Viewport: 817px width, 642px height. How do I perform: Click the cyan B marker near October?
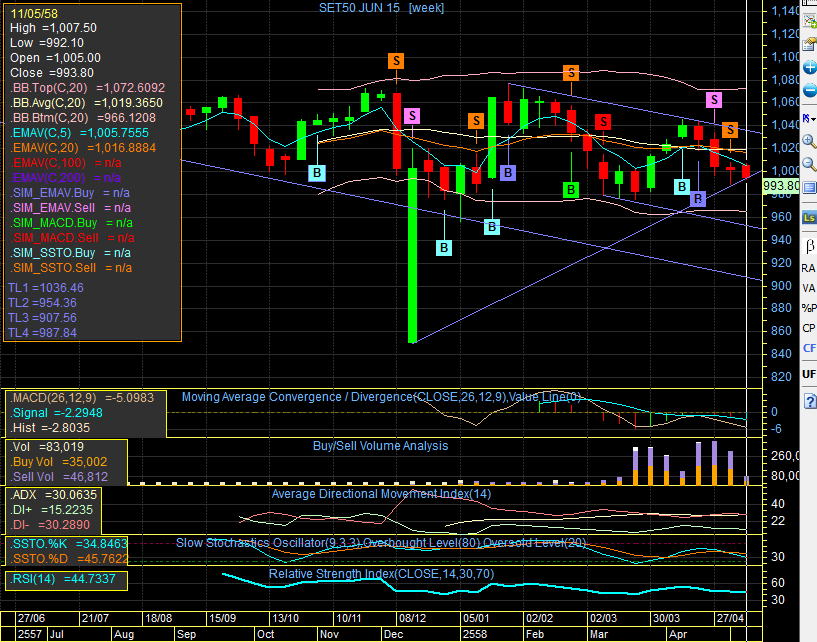317,173
